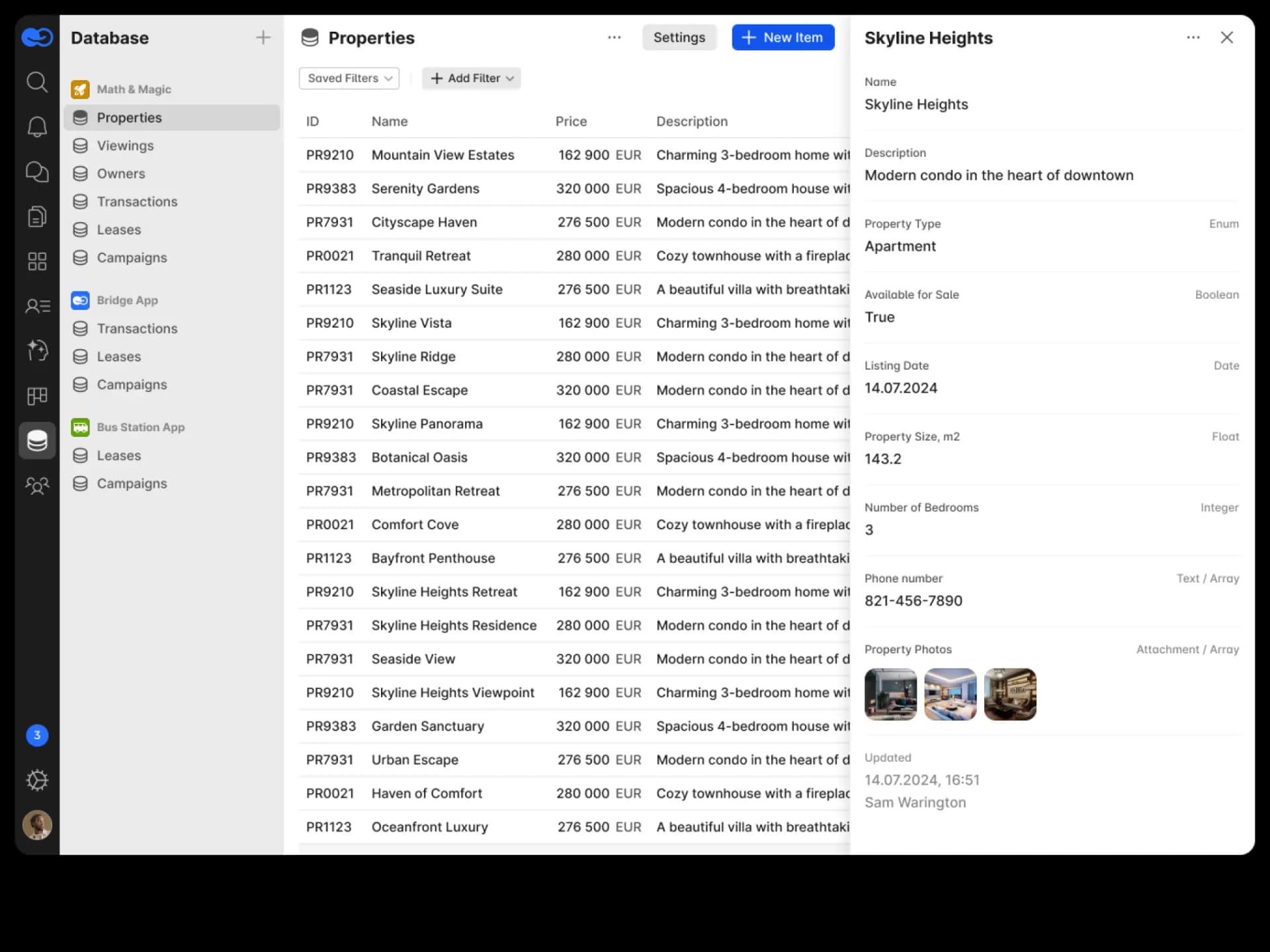Open the settings gear icon
The width and height of the screenshot is (1270, 952).
click(x=37, y=780)
